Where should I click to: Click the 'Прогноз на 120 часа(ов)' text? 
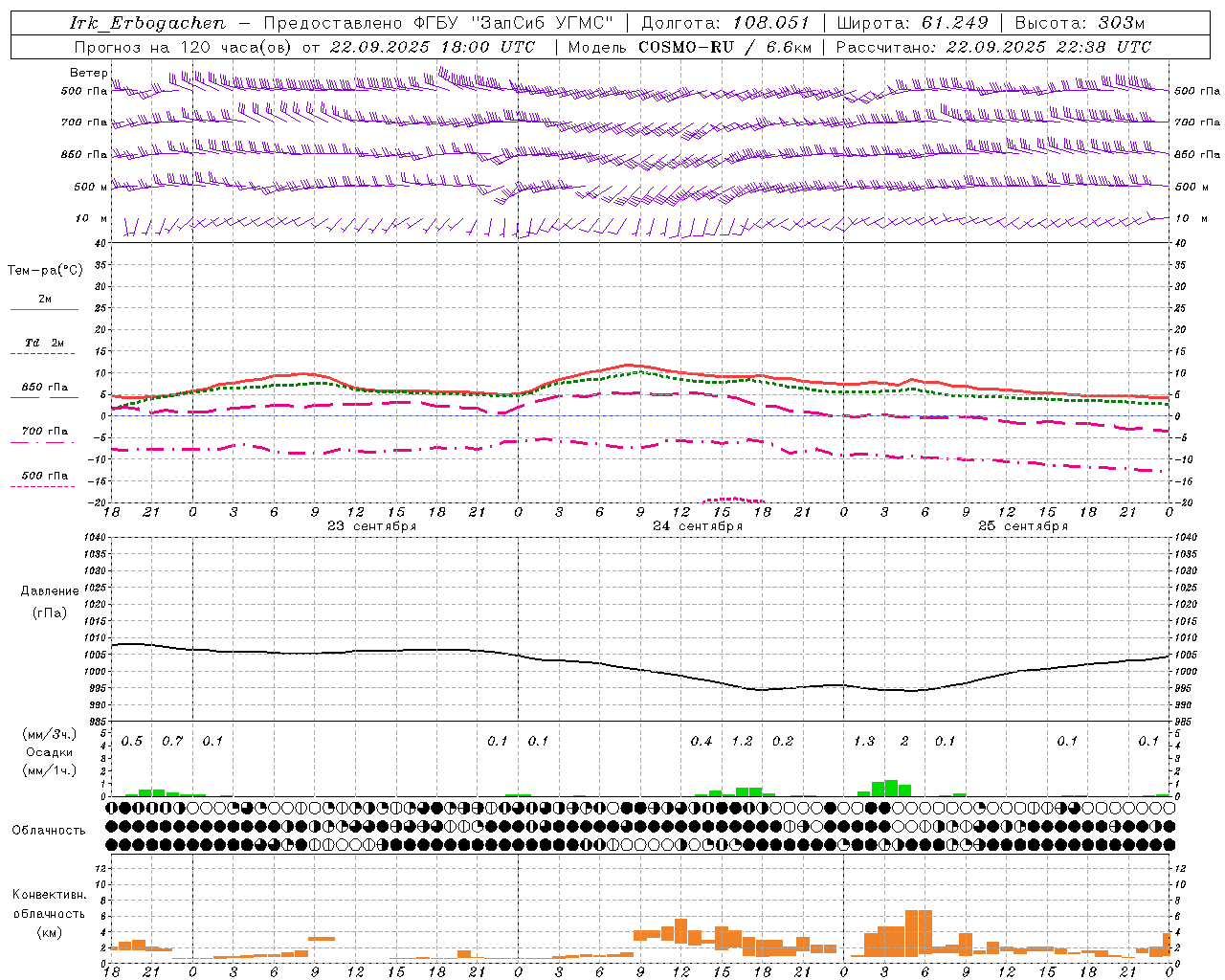click(184, 47)
